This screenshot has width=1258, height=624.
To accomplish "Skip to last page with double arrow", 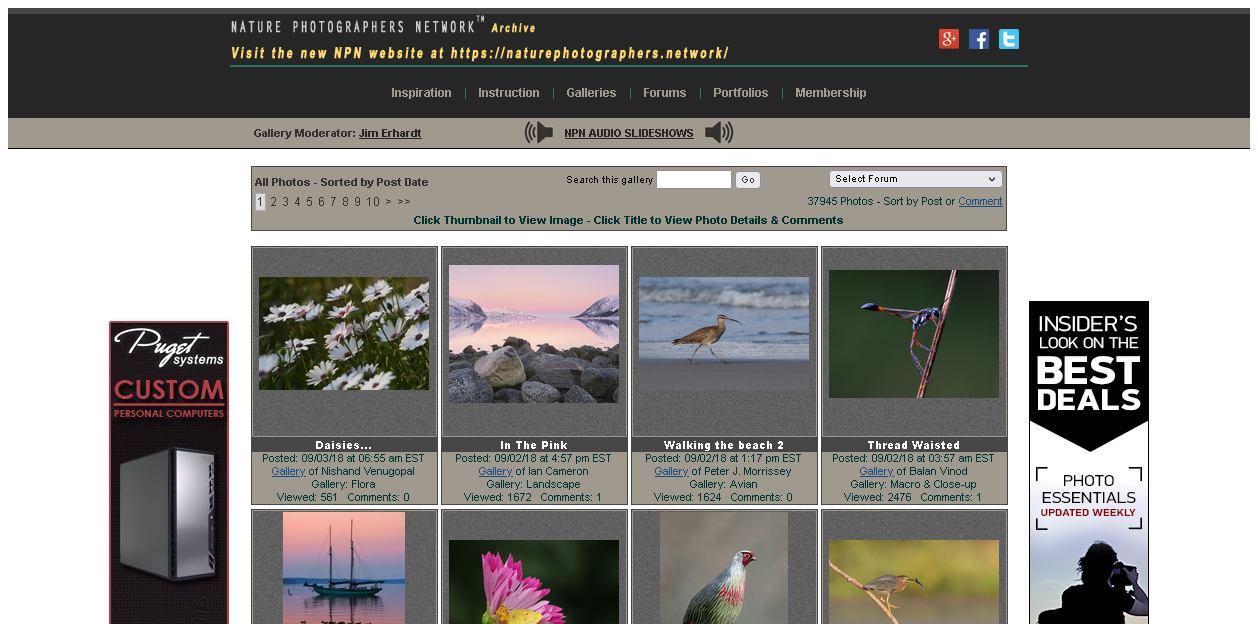I will (x=404, y=202).
